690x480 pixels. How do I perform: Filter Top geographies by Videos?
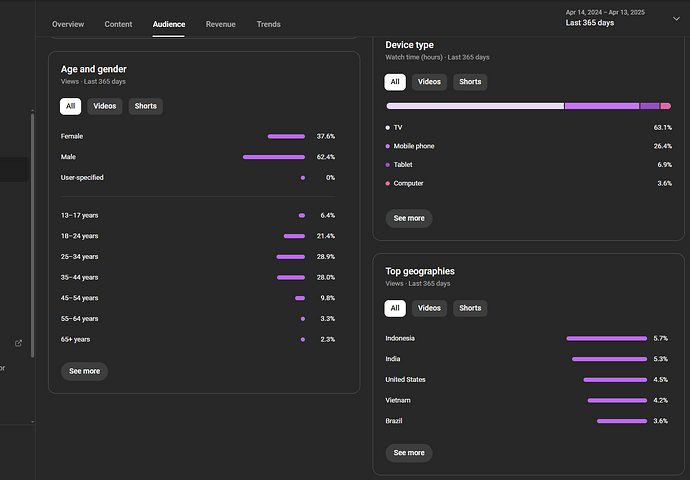[429, 308]
